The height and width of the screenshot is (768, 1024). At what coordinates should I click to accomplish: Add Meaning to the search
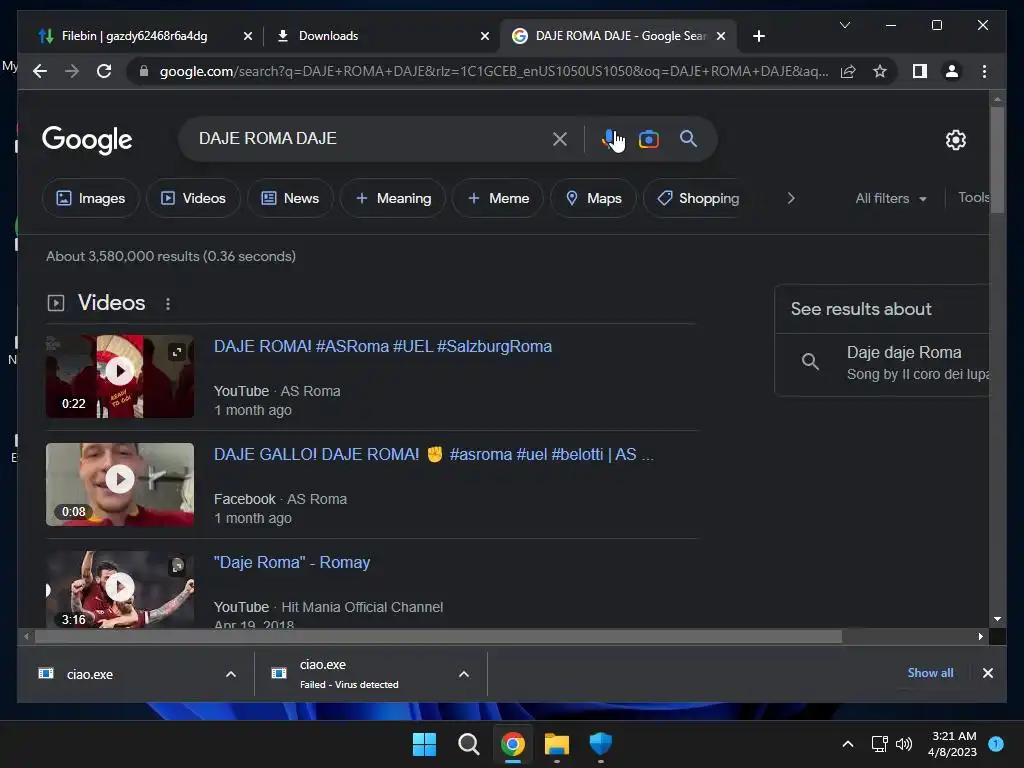click(x=393, y=198)
